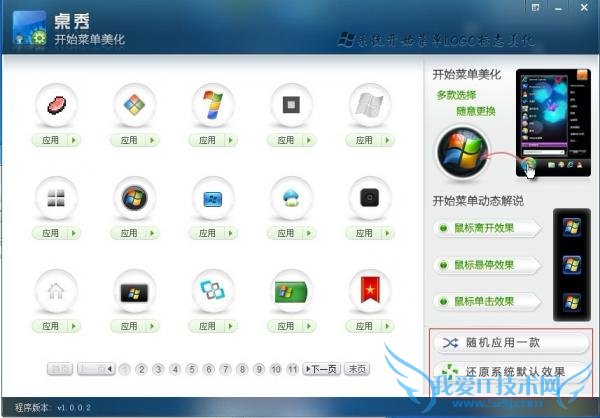Select the four-color diamond Windows logo icon
This screenshot has width=600, height=418.
click(x=135, y=104)
